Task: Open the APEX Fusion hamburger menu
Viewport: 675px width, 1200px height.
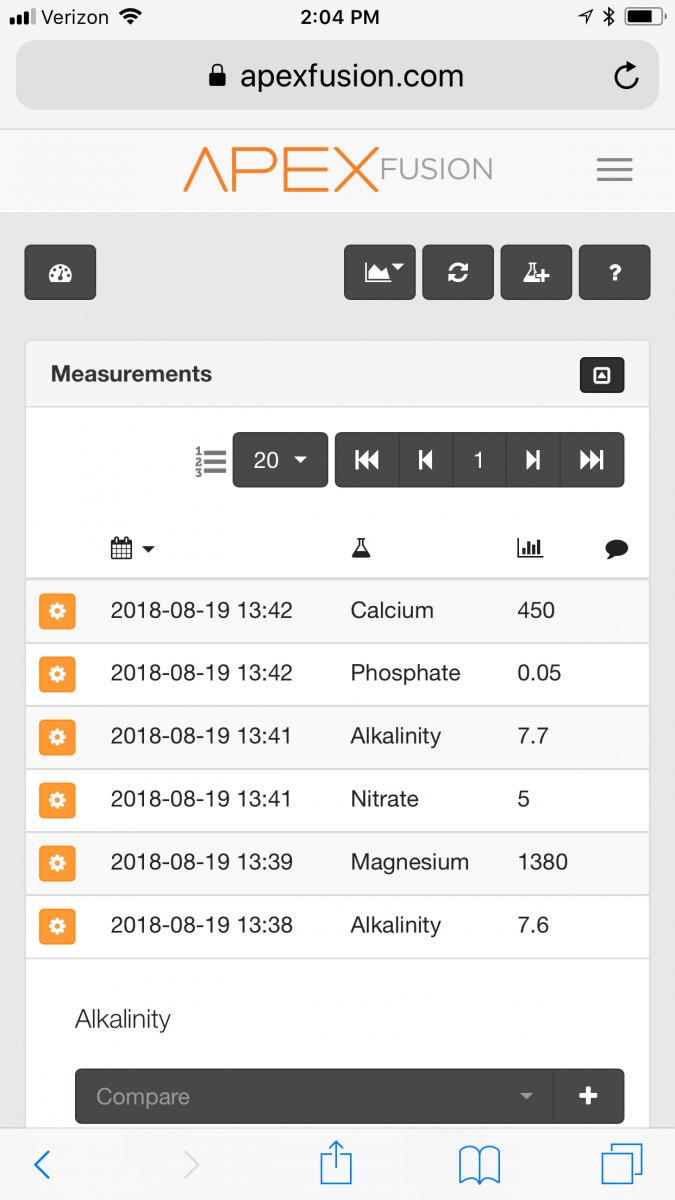Action: (614, 170)
